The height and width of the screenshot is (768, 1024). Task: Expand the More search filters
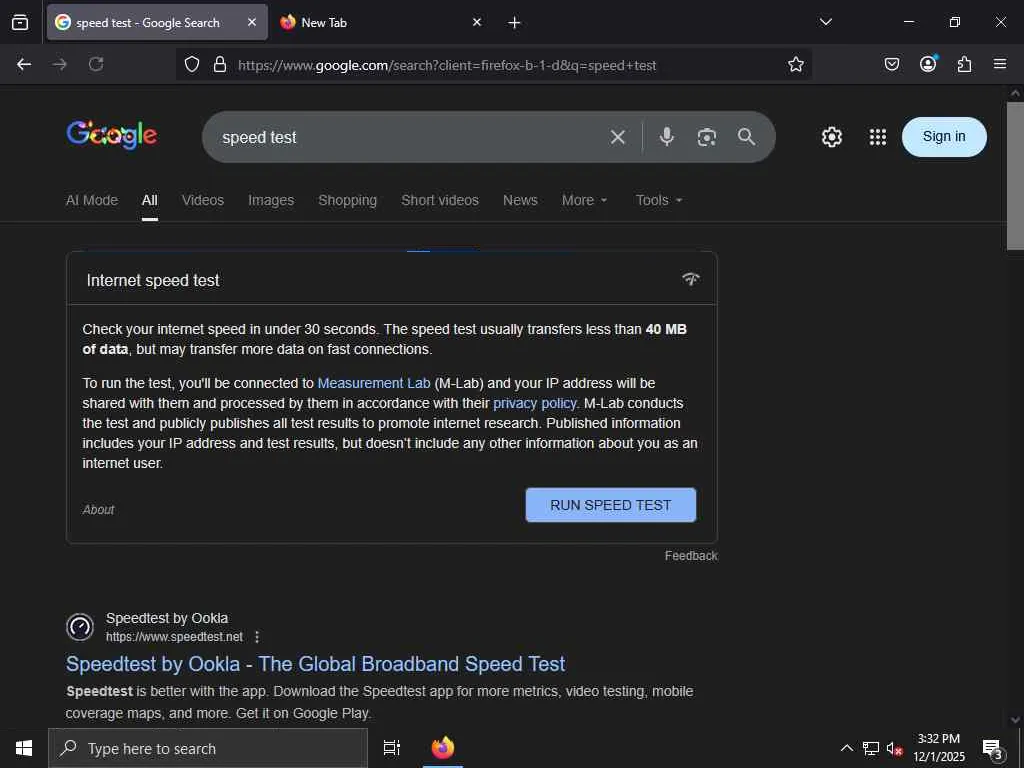(584, 200)
